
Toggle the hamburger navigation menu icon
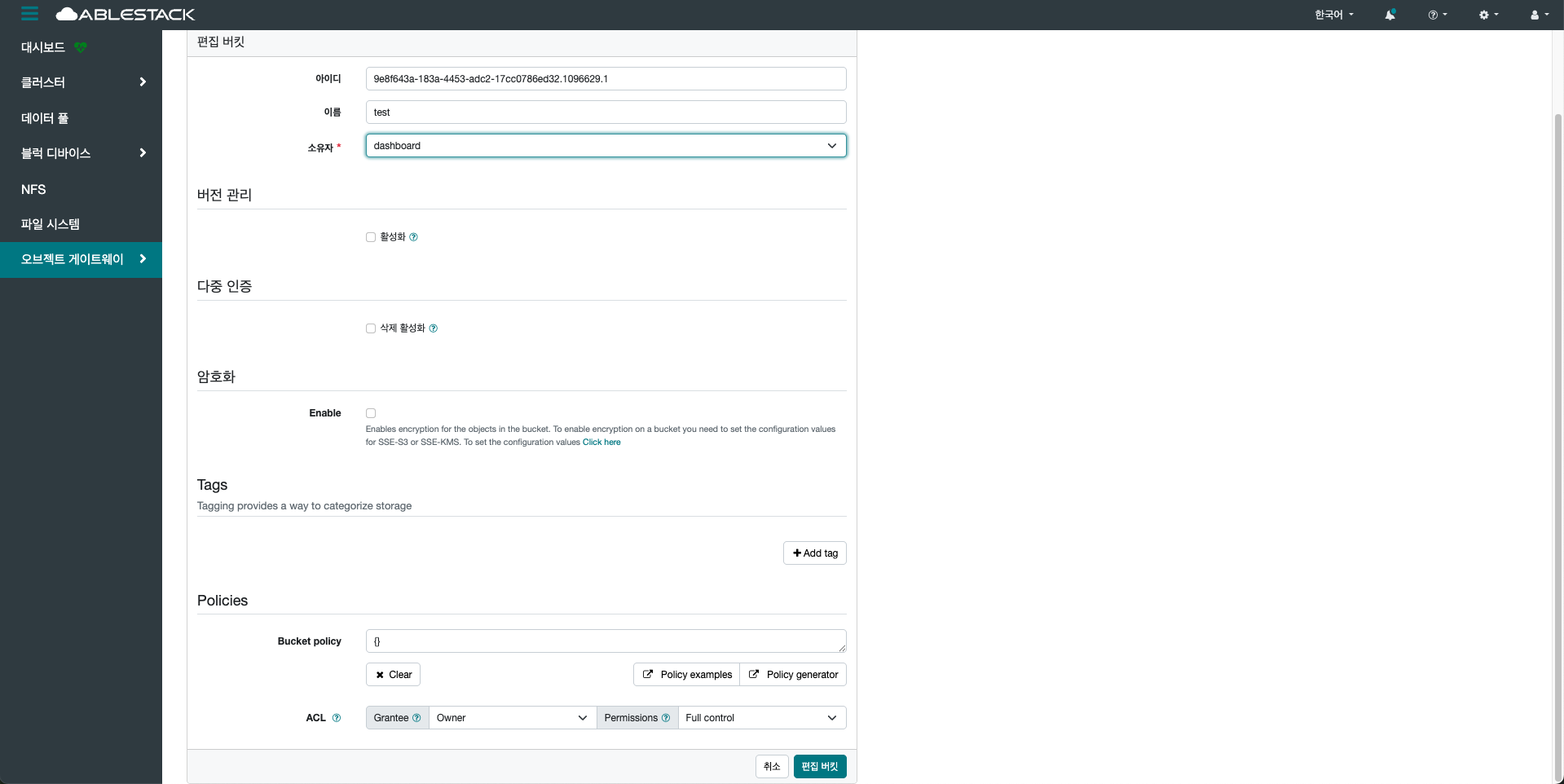coord(29,14)
